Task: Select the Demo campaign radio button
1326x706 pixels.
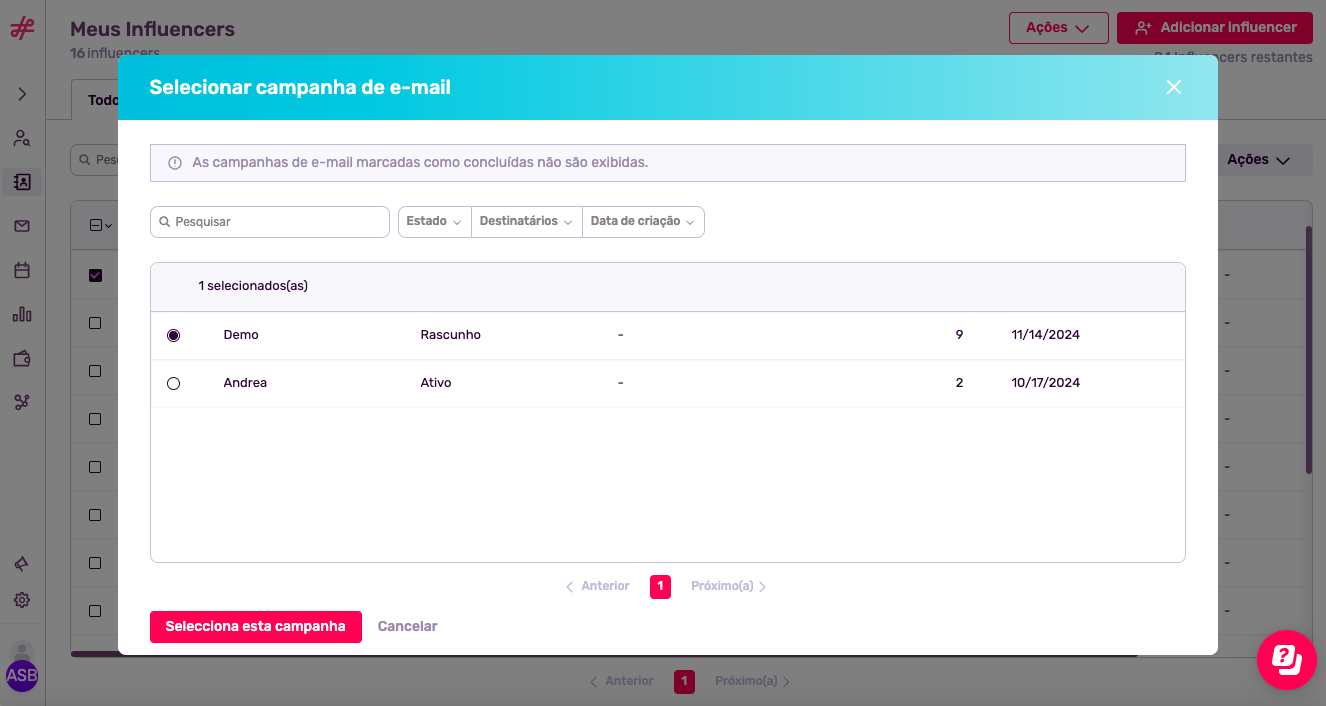Action: 174,335
